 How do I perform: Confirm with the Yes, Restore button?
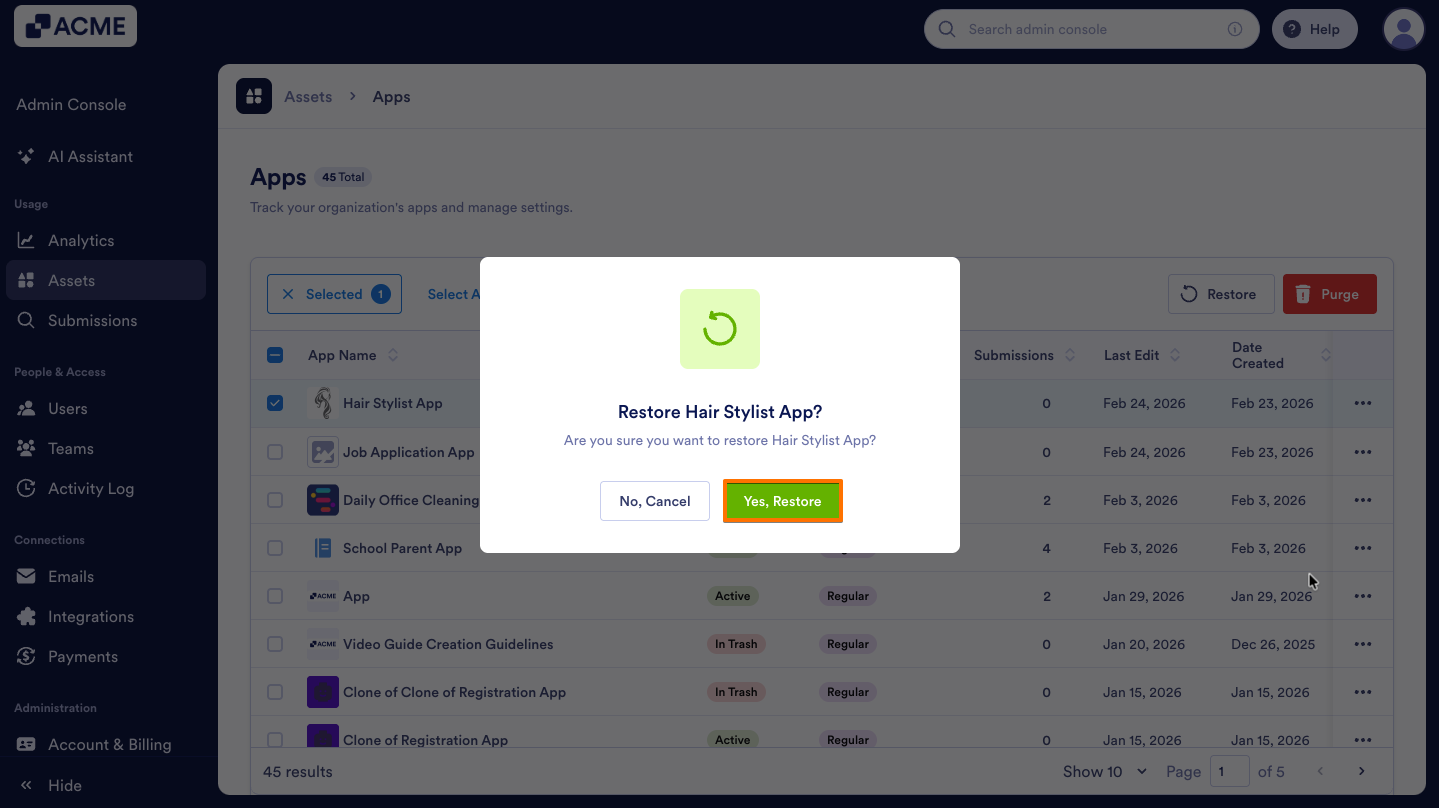click(x=782, y=501)
